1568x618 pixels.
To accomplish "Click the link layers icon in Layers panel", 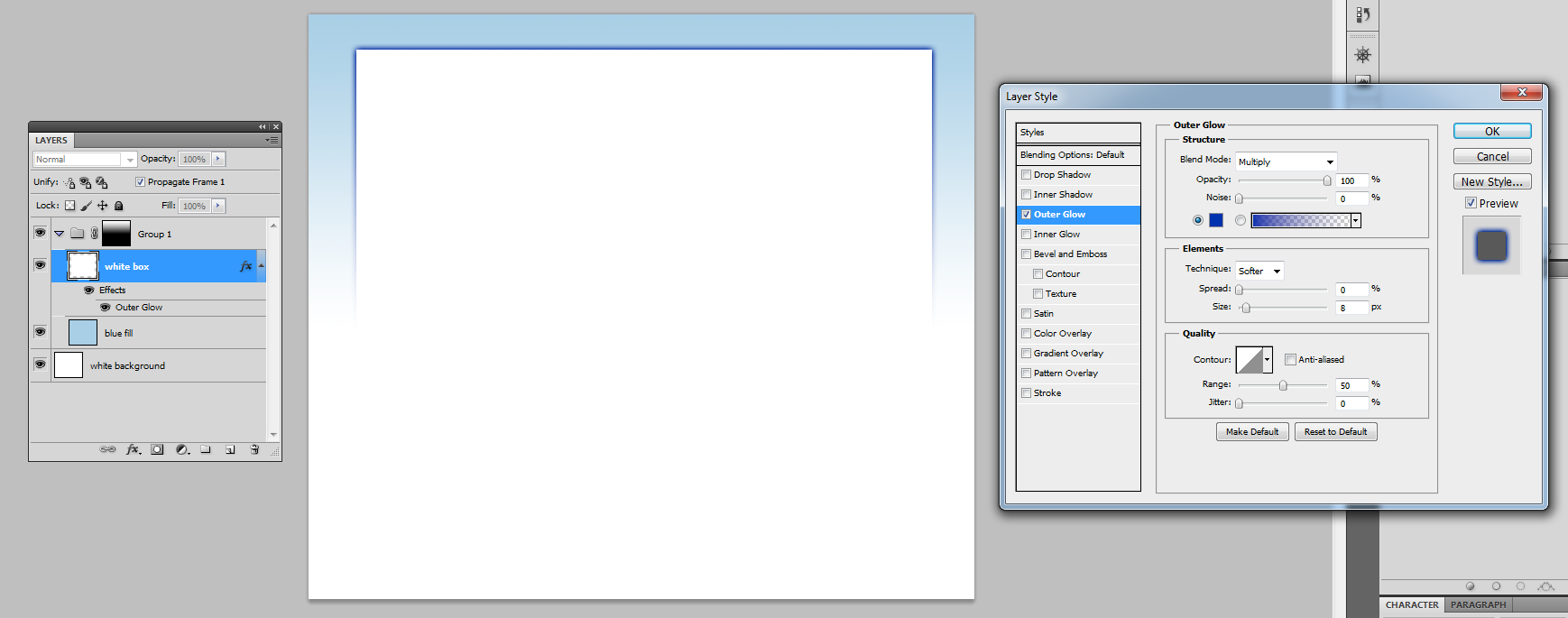I will (x=107, y=449).
